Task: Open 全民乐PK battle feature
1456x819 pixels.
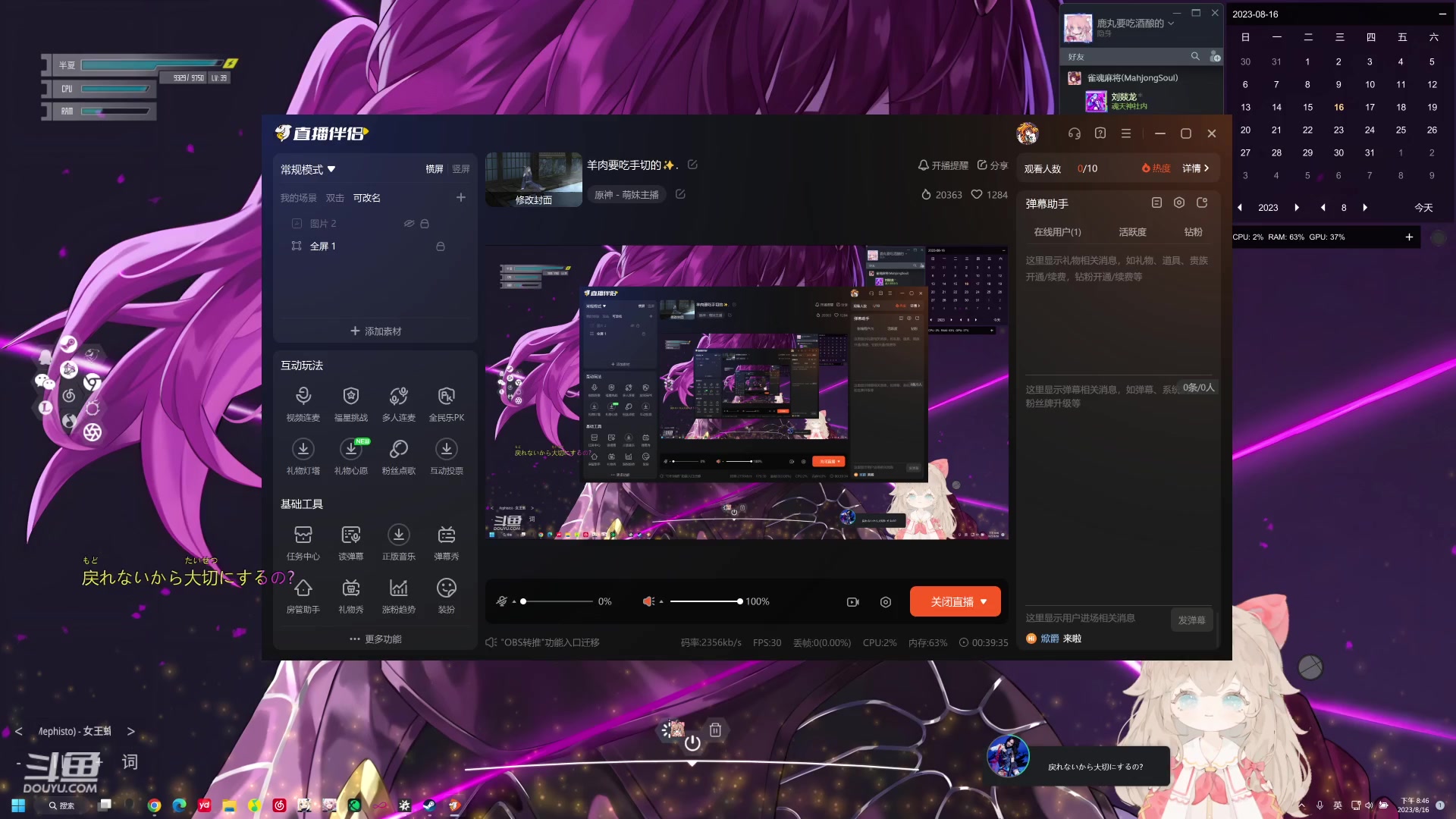Action: pos(446,403)
